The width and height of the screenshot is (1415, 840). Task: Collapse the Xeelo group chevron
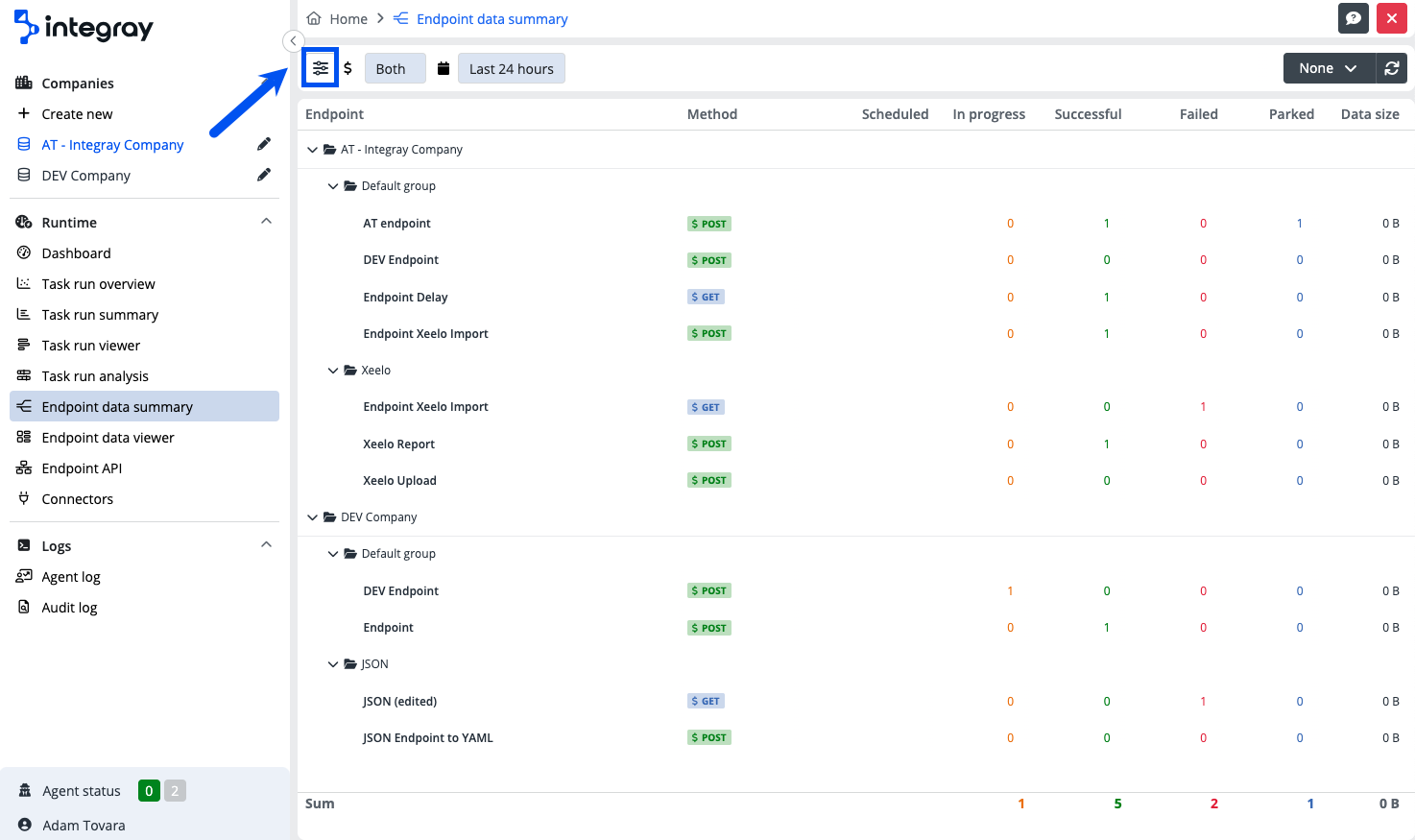(334, 370)
